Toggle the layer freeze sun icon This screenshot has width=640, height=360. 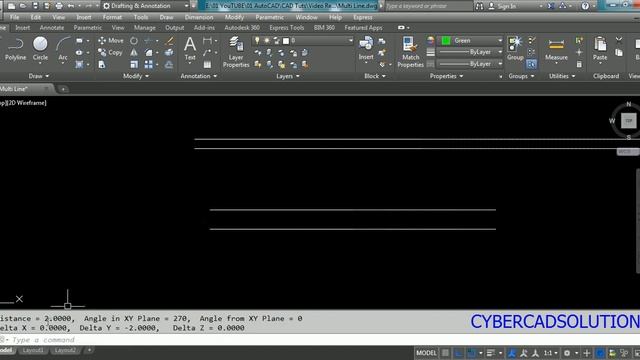tap(267, 40)
